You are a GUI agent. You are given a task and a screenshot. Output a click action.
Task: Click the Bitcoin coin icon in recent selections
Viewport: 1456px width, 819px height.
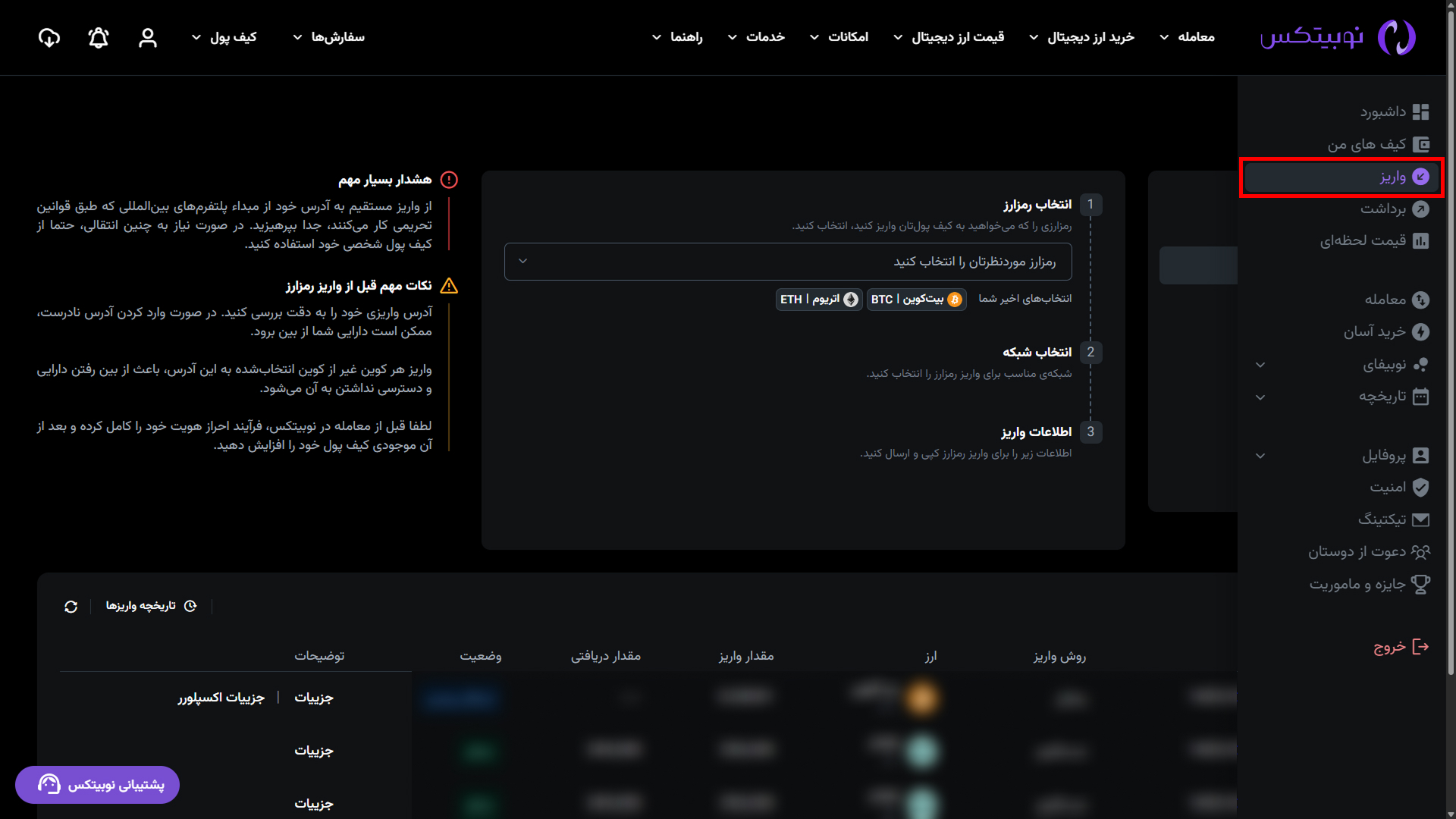tap(955, 300)
